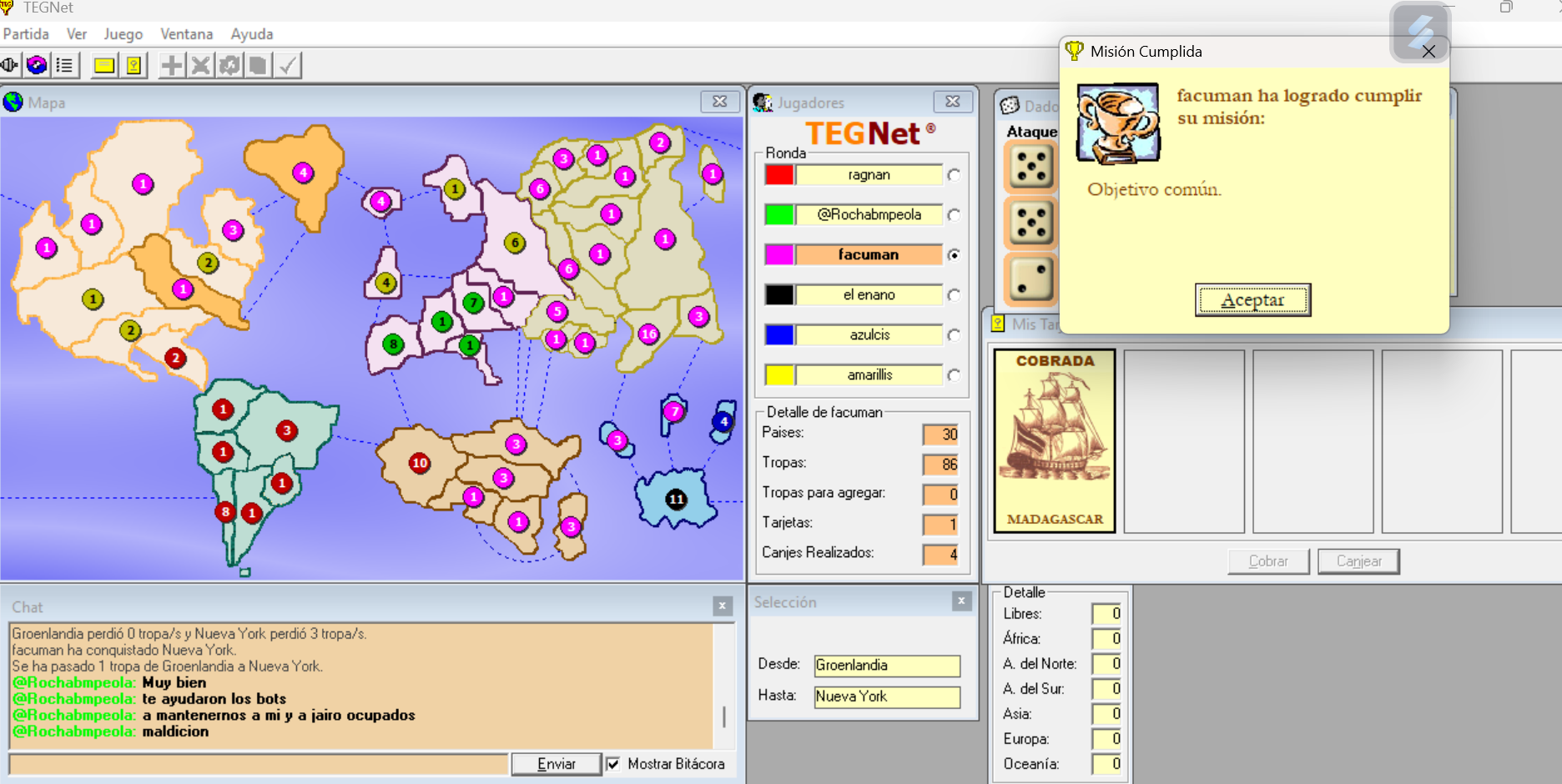
Task: Click the pink and blue globe toolbar icon
Action: (x=37, y=65)
